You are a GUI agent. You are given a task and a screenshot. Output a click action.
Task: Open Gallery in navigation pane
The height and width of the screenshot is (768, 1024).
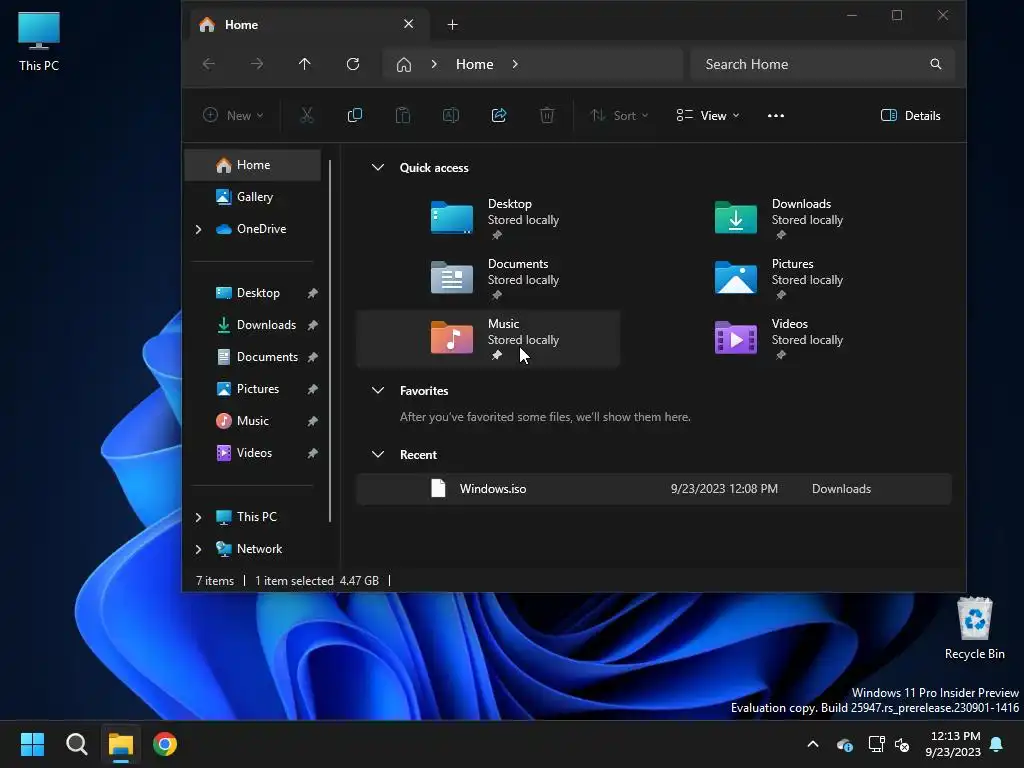click(x=253, y=197)
